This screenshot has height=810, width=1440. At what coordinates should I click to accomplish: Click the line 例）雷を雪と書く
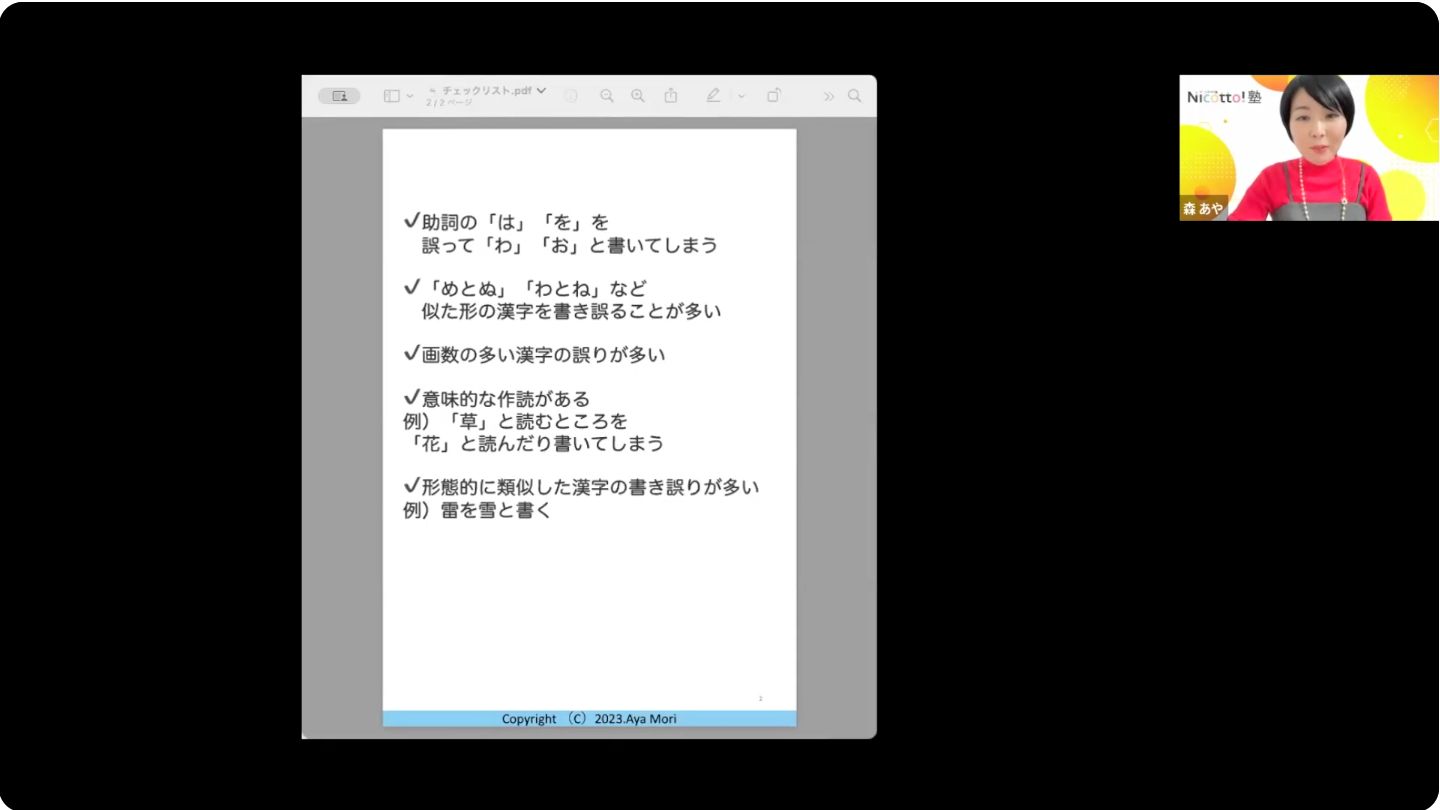(x=477, y=510)
